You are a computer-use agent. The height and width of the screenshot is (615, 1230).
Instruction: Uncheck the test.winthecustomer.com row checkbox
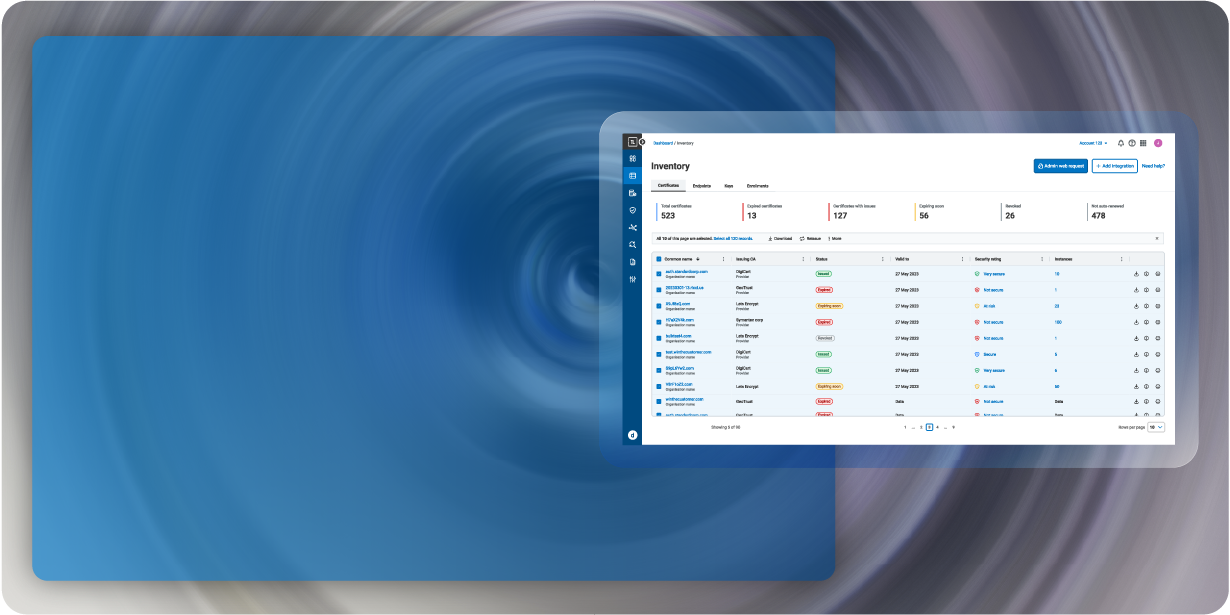point(658,354)
